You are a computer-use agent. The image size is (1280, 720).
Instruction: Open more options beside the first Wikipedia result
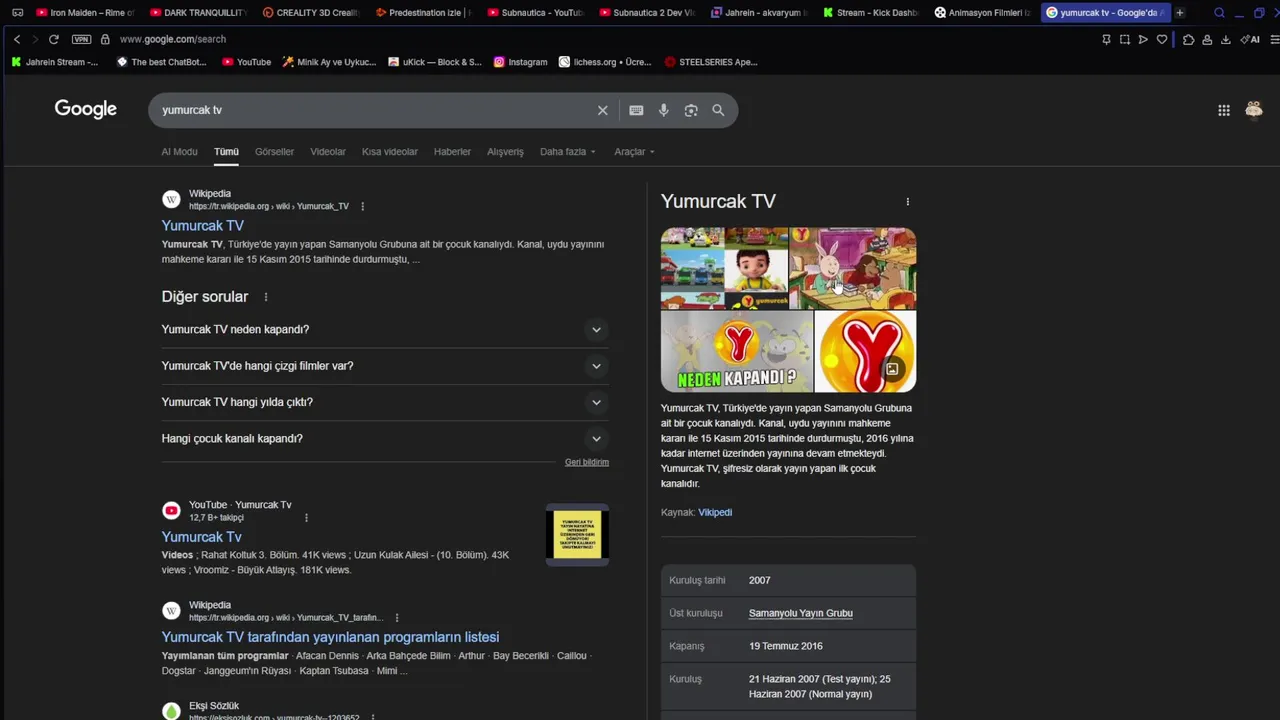click(x=362, y=206)
